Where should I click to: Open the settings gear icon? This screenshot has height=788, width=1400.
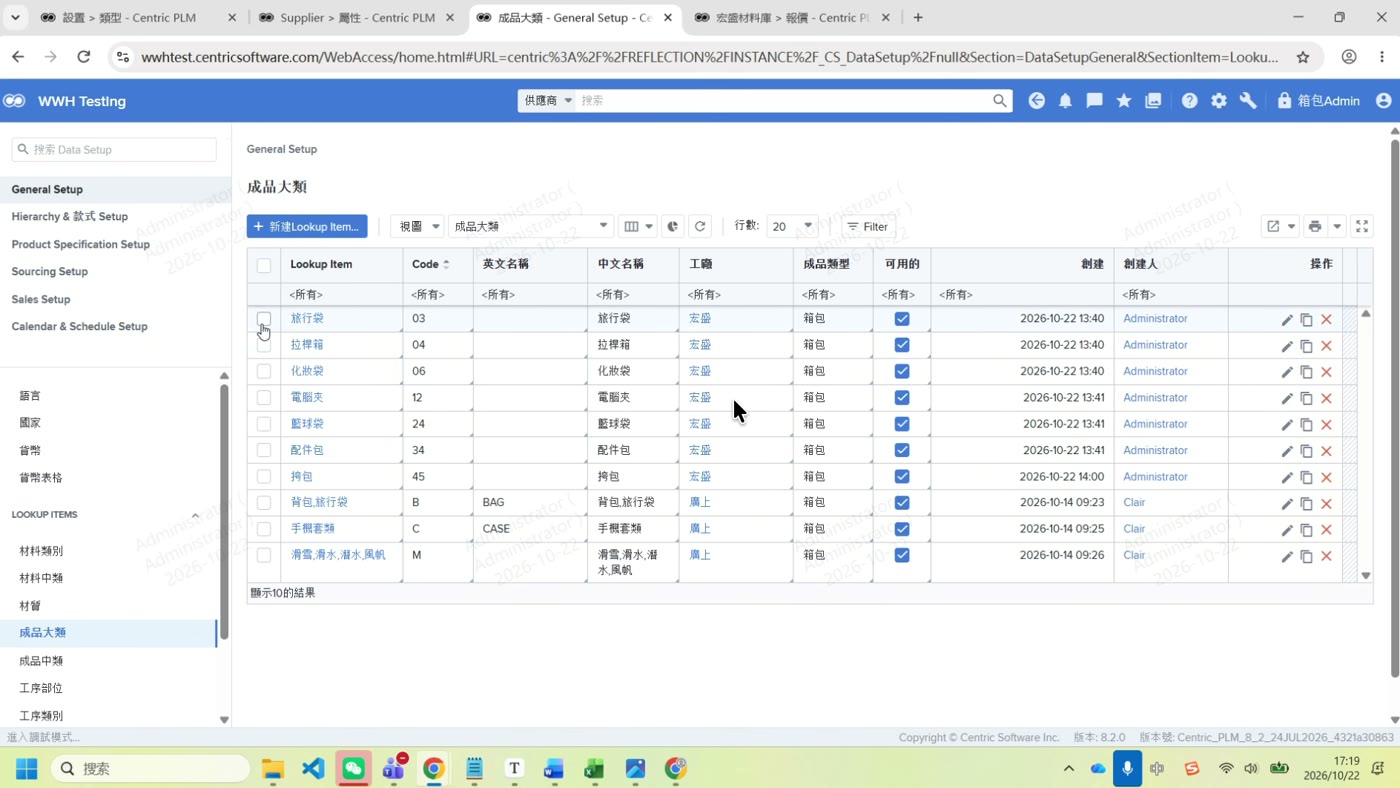click(x=1219, y=101)
